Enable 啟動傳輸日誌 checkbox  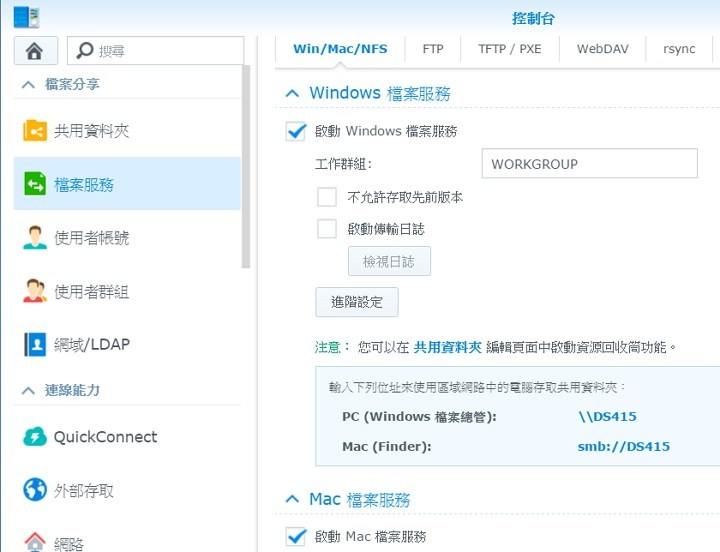[327, 229]
